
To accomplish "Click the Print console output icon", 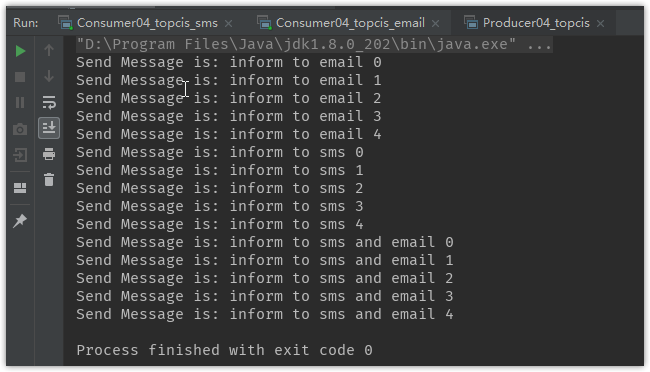I will 49,154.
